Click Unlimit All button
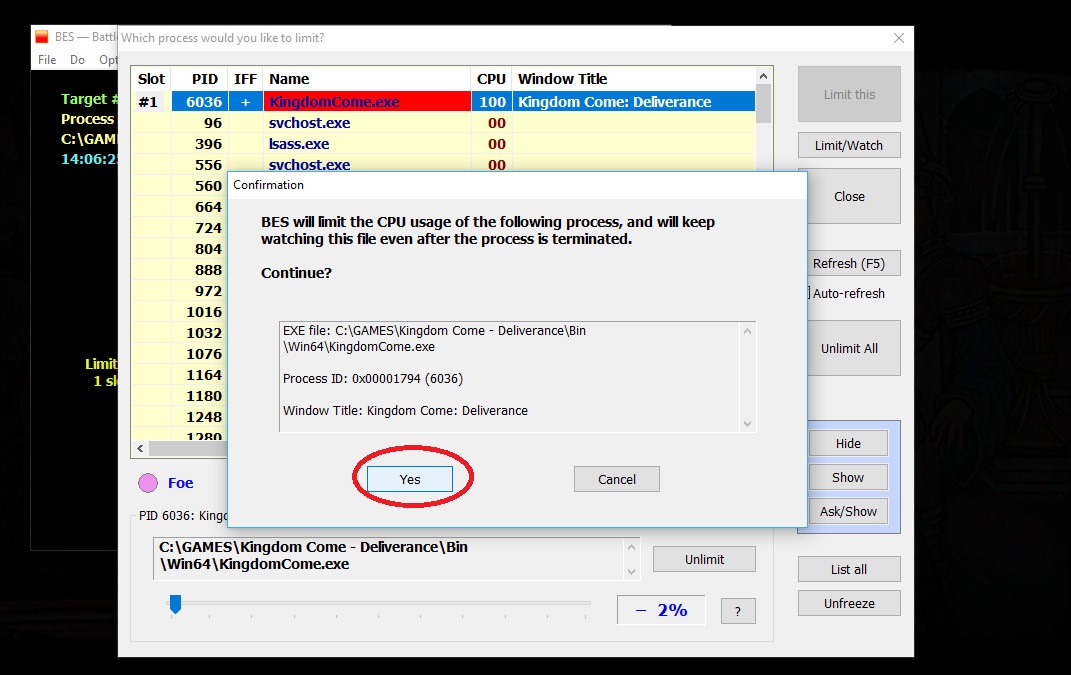 click(849, 348)
